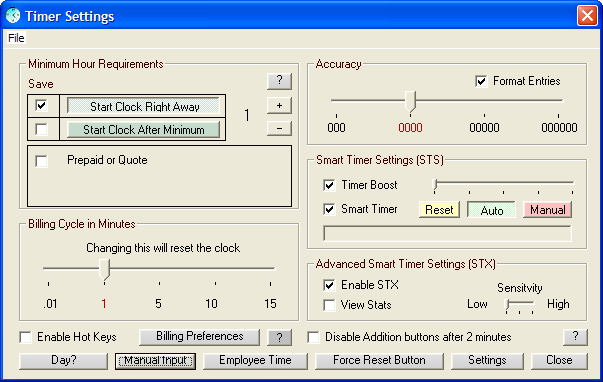Viewport: 603px width, 382px height.
Task: Select the green Auto smart timer mode
Action: 491,210
